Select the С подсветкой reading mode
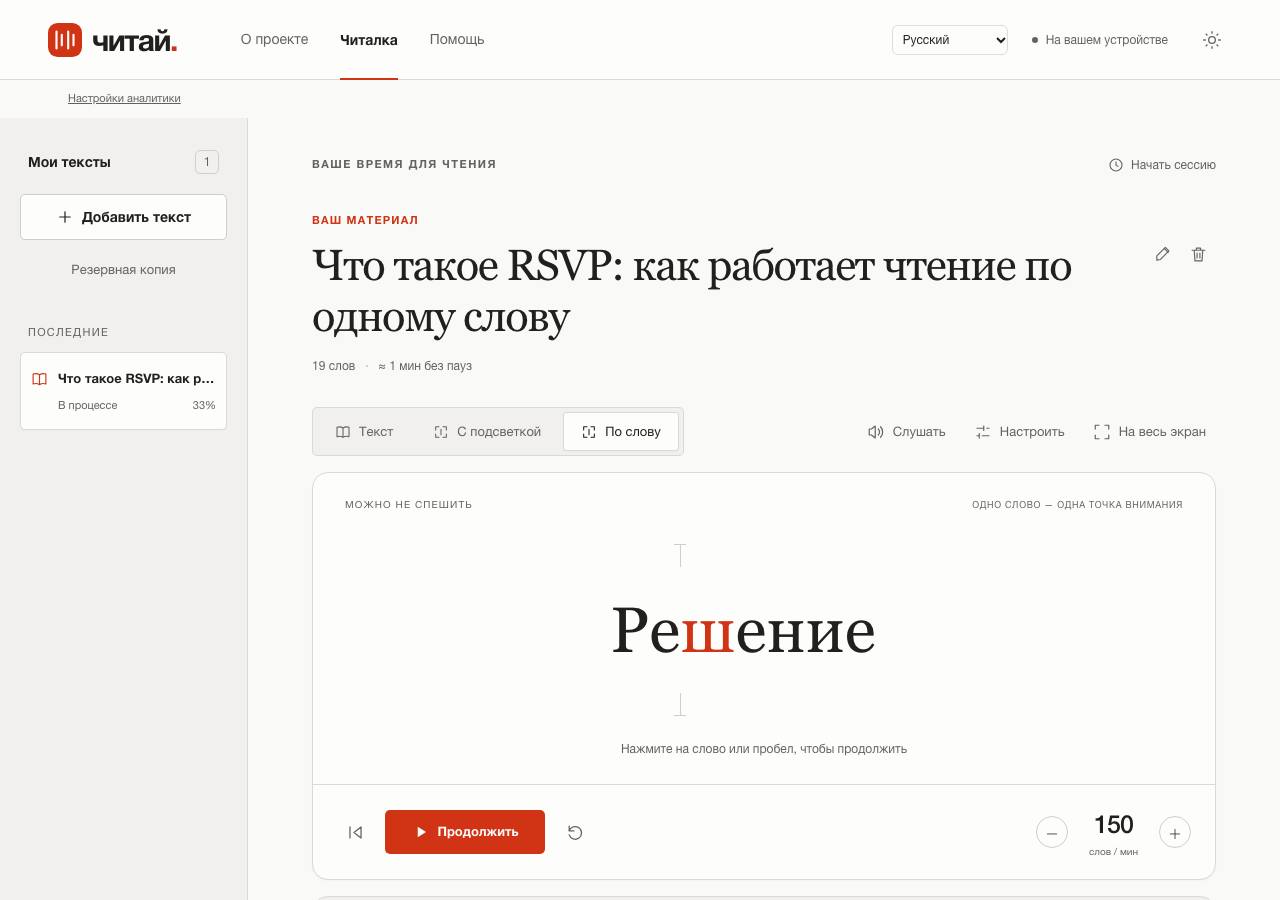The image size is (1280, 900). [488, 432]
